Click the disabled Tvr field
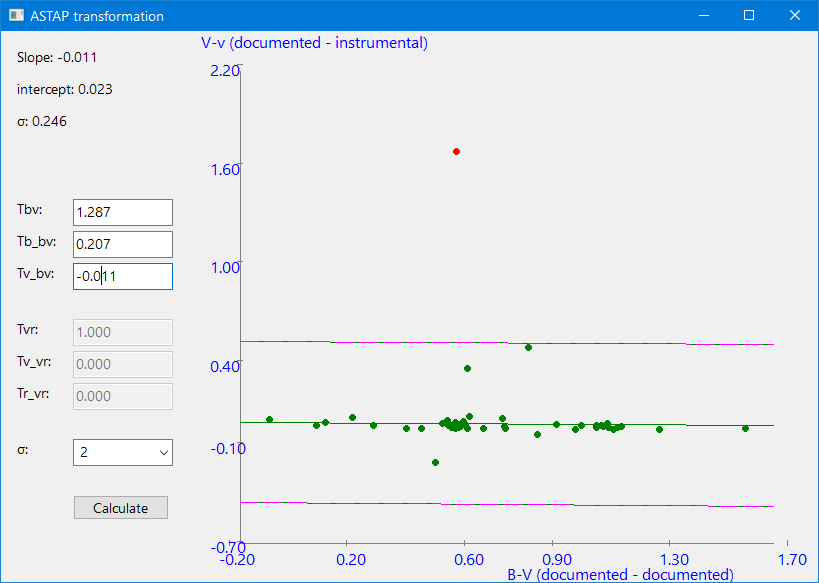Viewport: 819px width, 583px height. coord(123,332)
